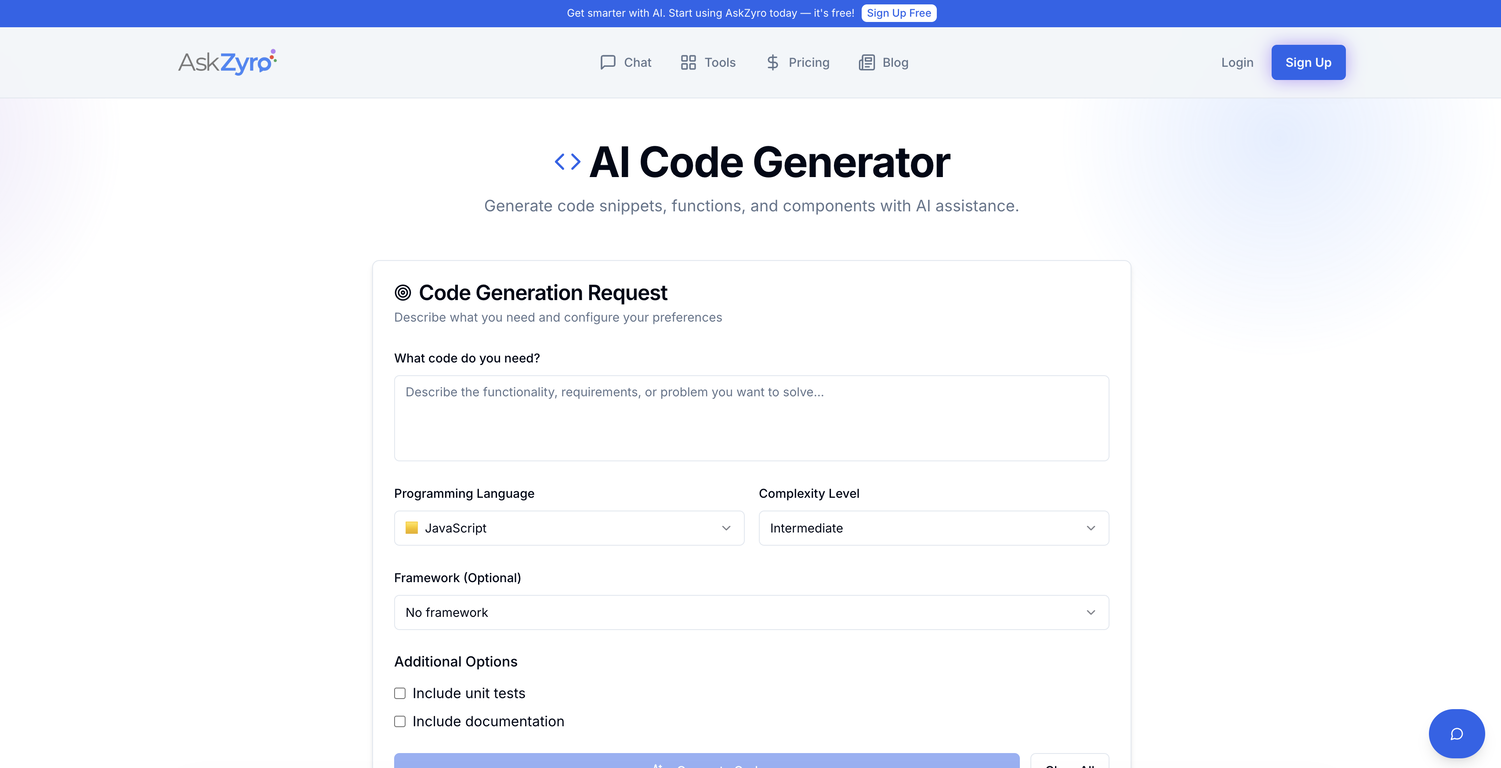
Task: Open the floating chat bubble at bottom right
Action: point(1456,733)
